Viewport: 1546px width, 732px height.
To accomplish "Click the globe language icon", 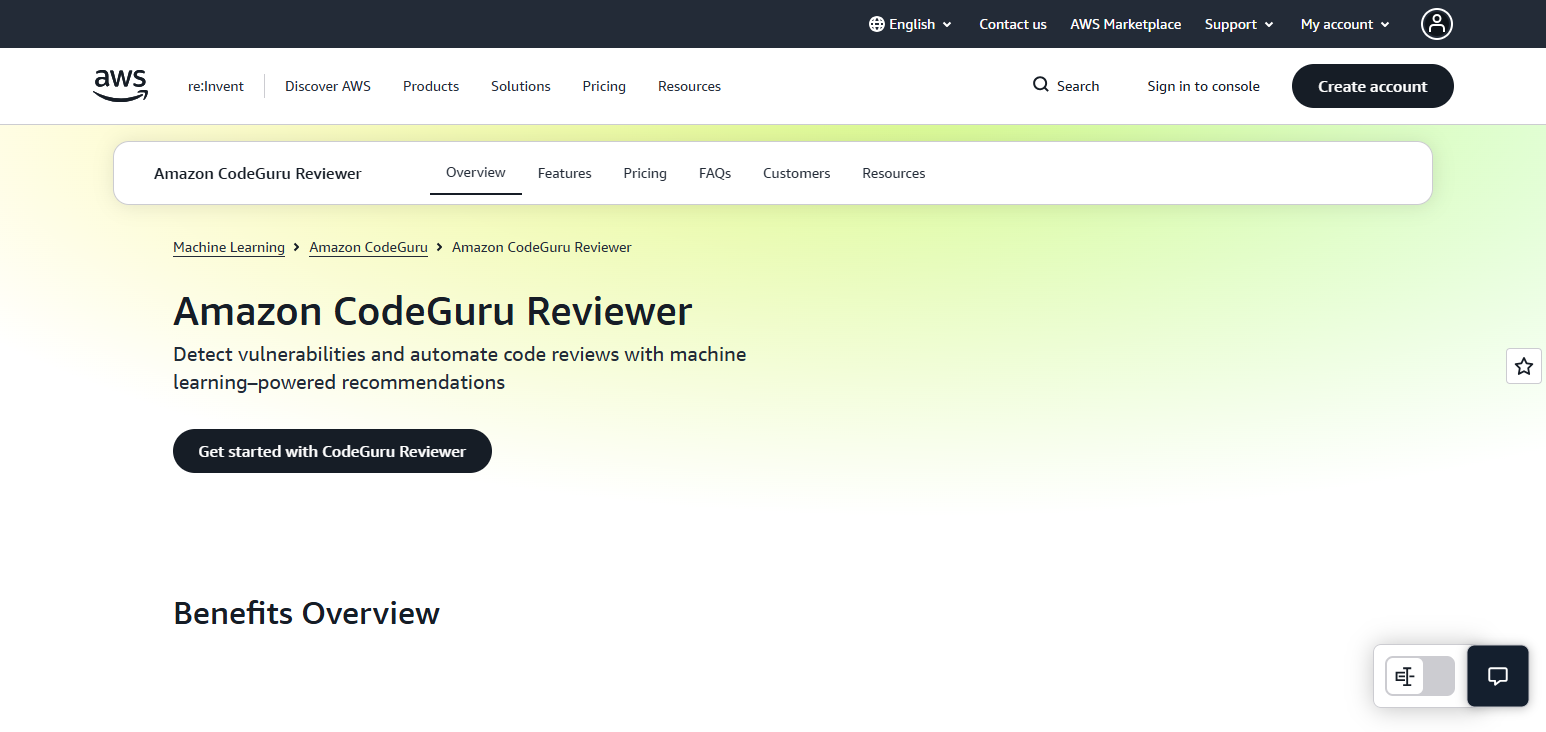I will pyautogui.click(x=877, y=24).
